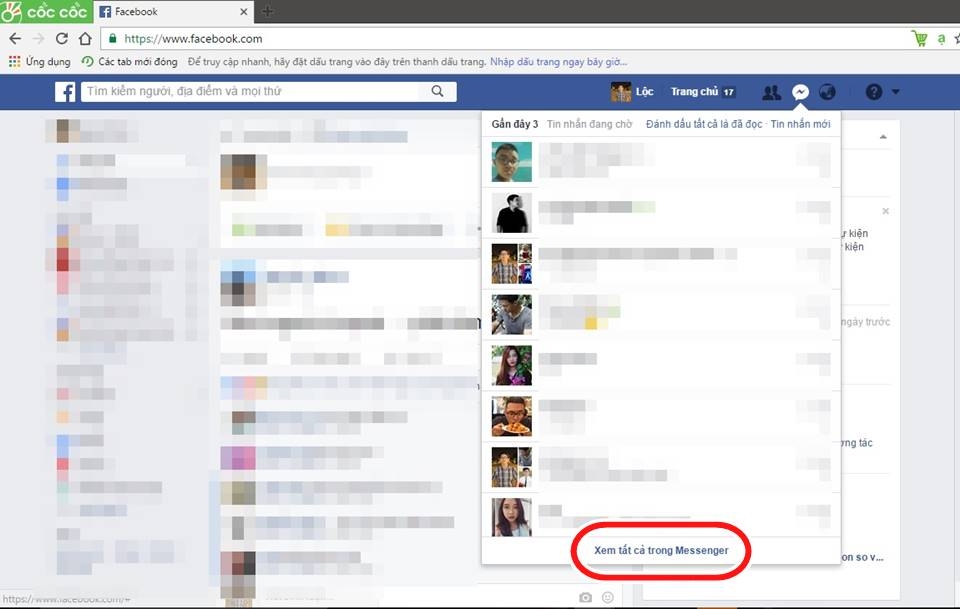This screenshot has width=960, height=609.
Task: Click the address bar URL field
Action: (x=502, y=39)
